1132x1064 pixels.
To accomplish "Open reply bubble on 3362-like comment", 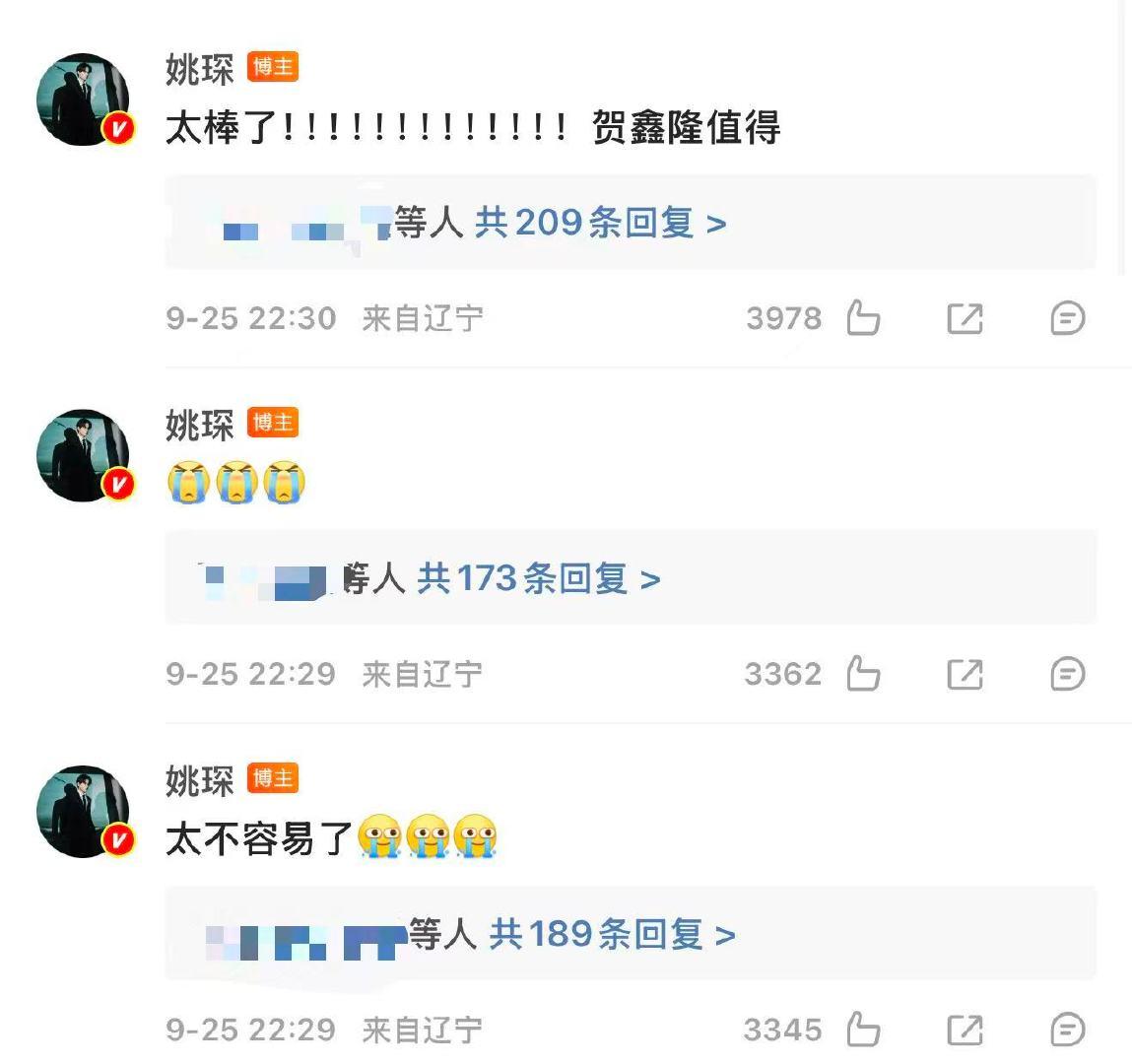I will coord(1068,674).
